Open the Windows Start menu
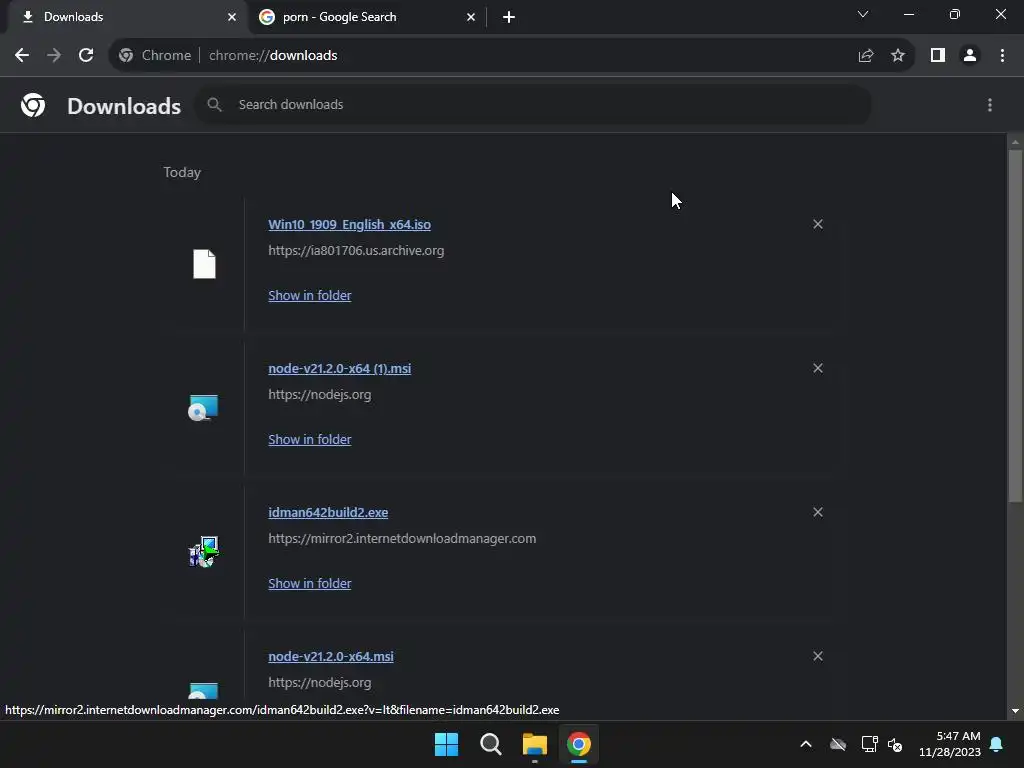 coord(447,744)
